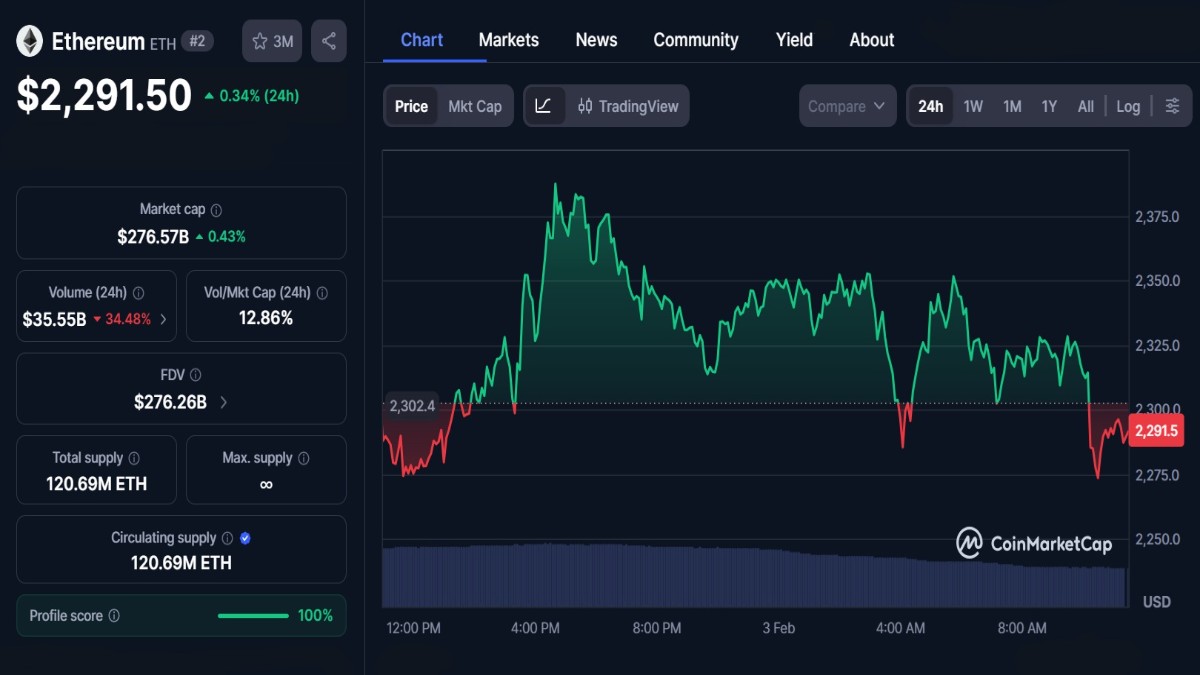Image resolution: width=1200 pixels, height=675 pixels.
Task: Click the Ethereum logo icon
Action: 31,41
